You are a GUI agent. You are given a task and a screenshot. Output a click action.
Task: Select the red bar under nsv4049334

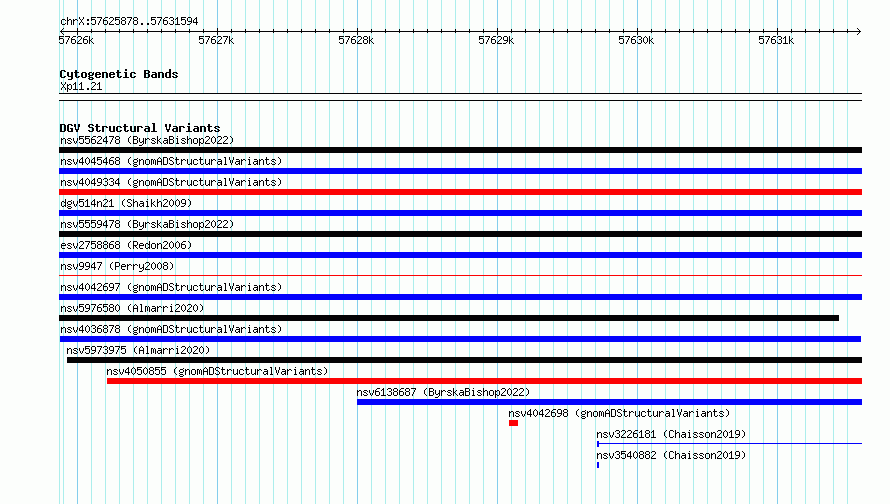coord(460,192)
